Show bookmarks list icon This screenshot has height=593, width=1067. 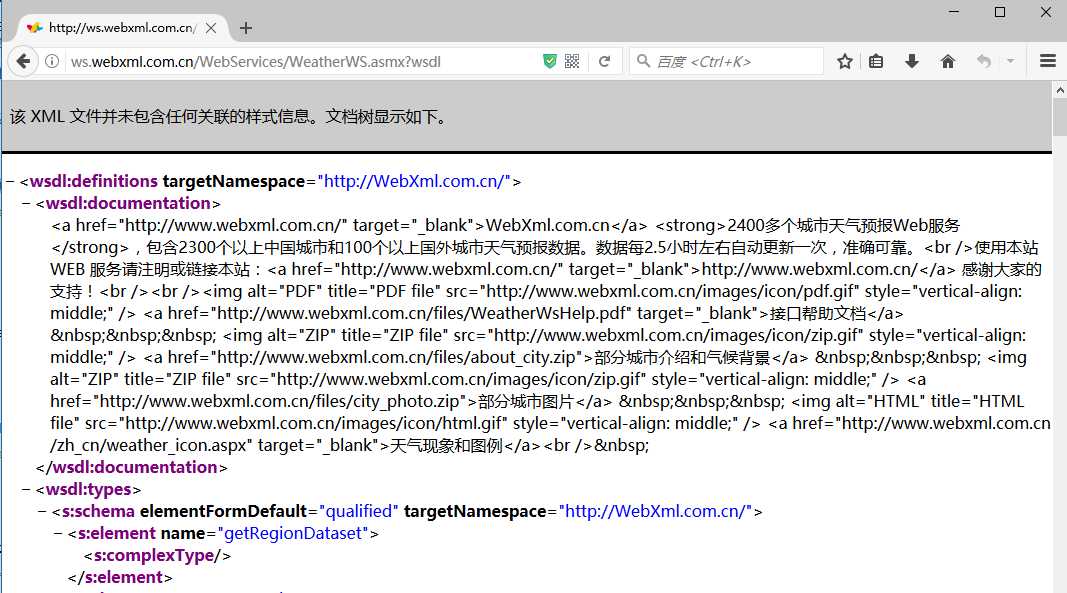876,62
